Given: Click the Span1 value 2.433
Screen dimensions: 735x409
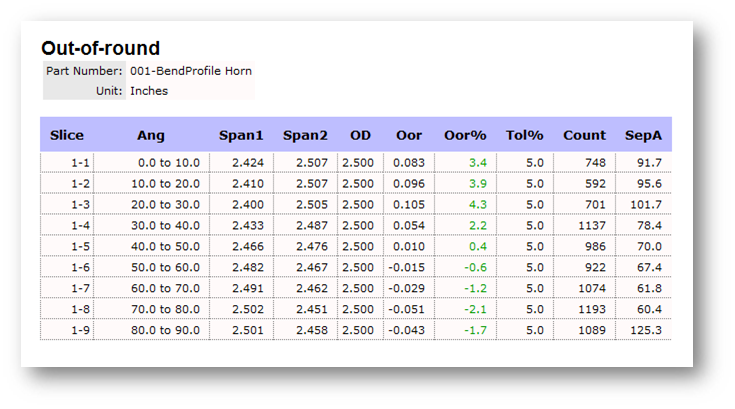Looking at the screenshot, I should click(x=248, y=225).
